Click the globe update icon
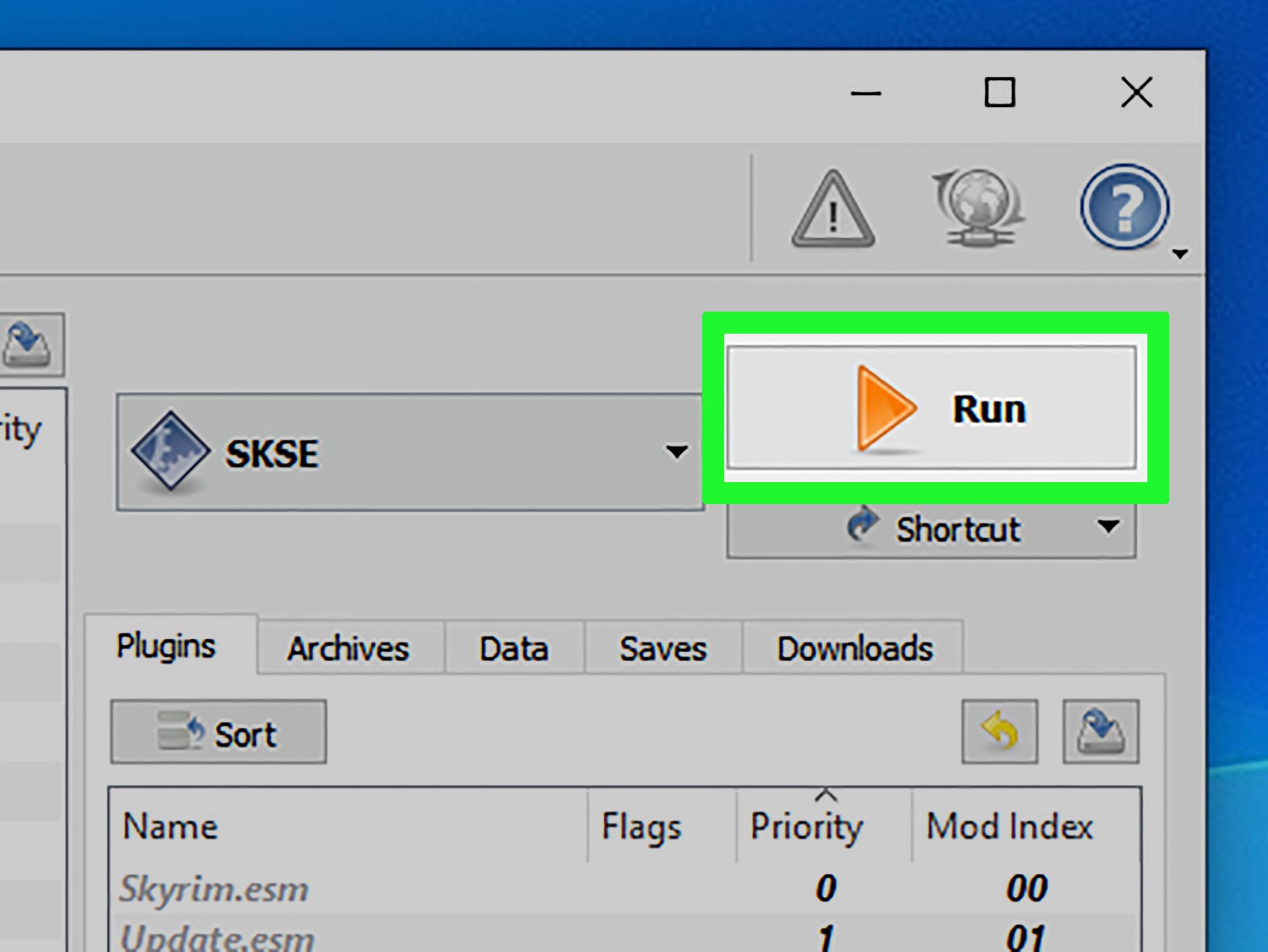Screen dimensions: 1268x952 (x=979, y=207)
